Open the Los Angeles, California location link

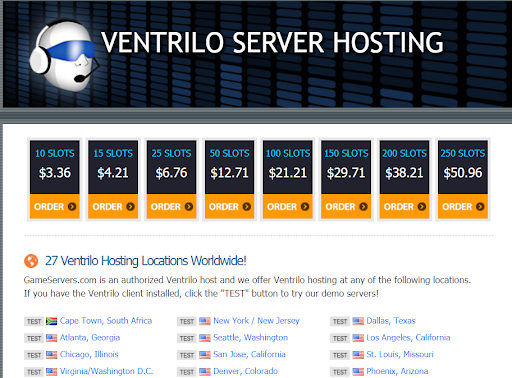click(408, 338)
